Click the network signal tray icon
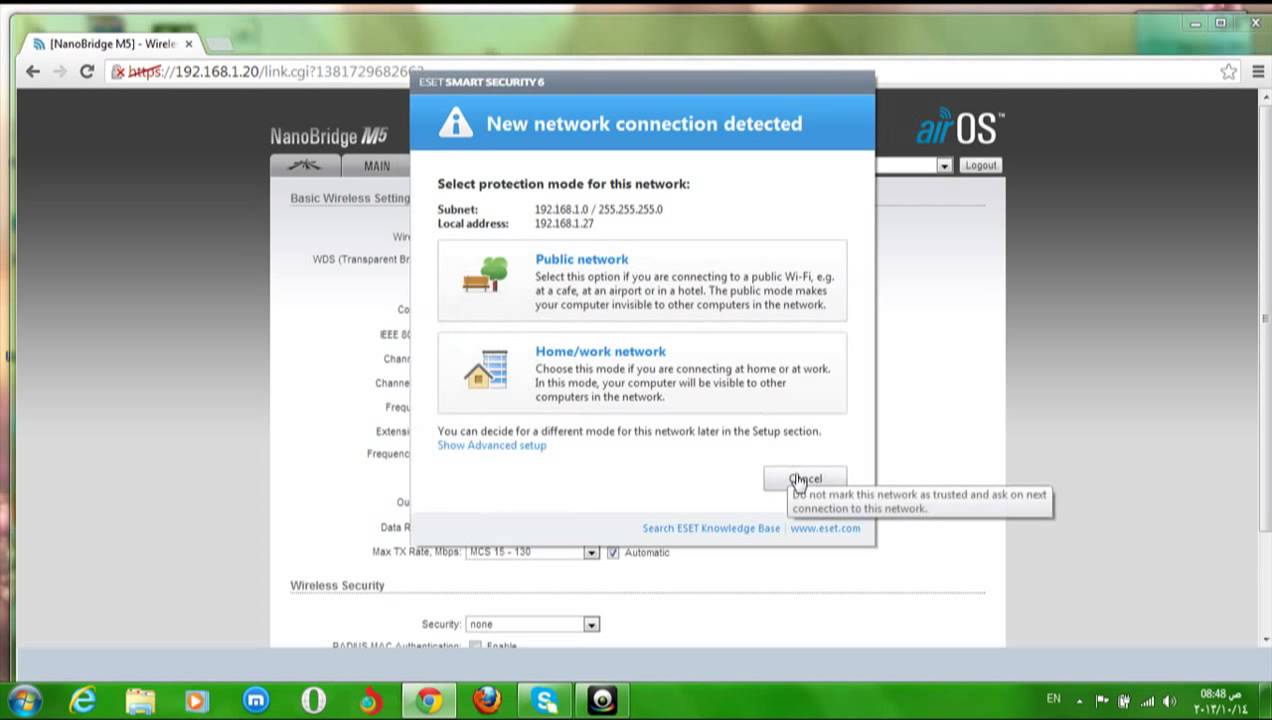 pos(1147,701)
